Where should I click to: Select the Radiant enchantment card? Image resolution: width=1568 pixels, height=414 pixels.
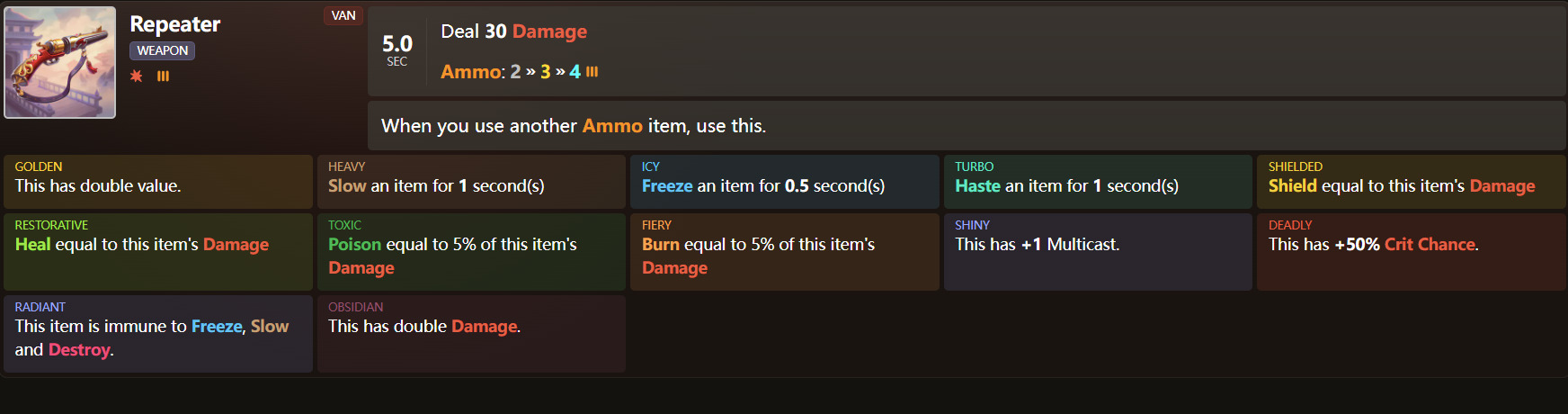point(158,334)
